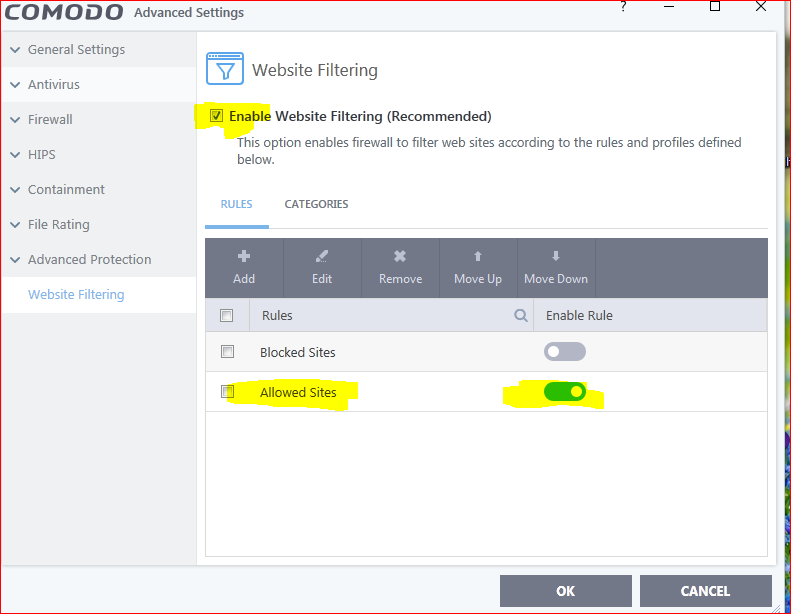Expand the File Rating section chevron
The height and width of the screenshot is (614, 791).
click(15, 225)
